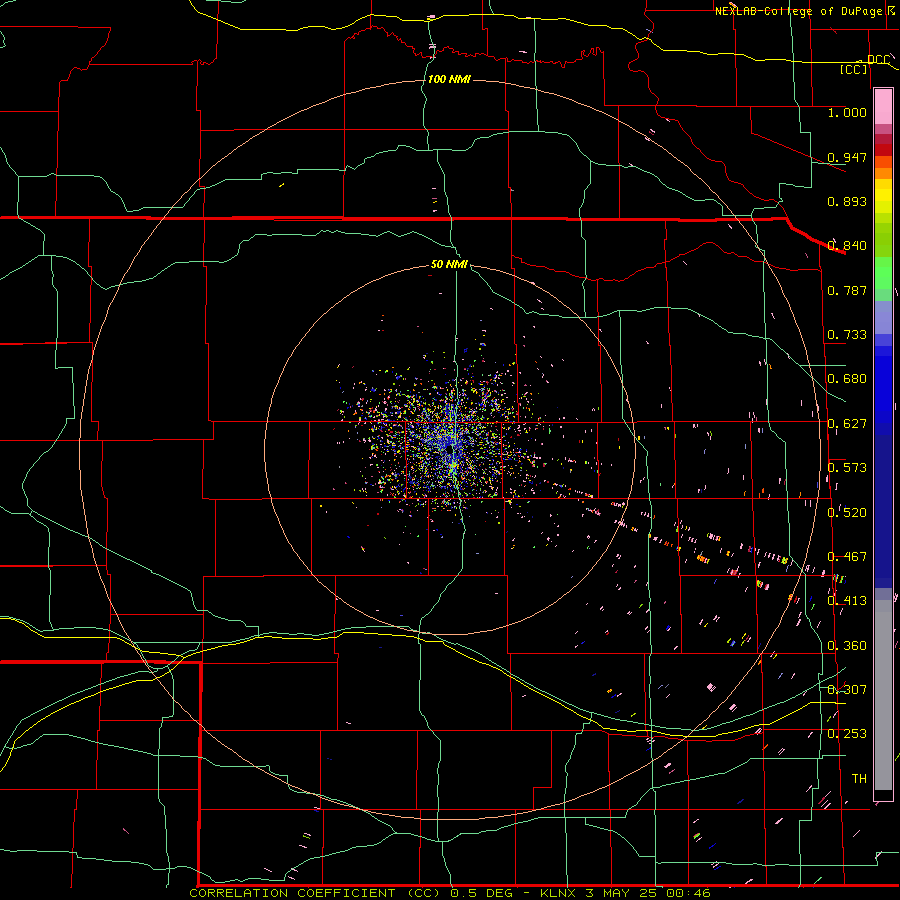Click the 0.413 scale value
This screenshot has height=900, width=900.
point(847,601)
